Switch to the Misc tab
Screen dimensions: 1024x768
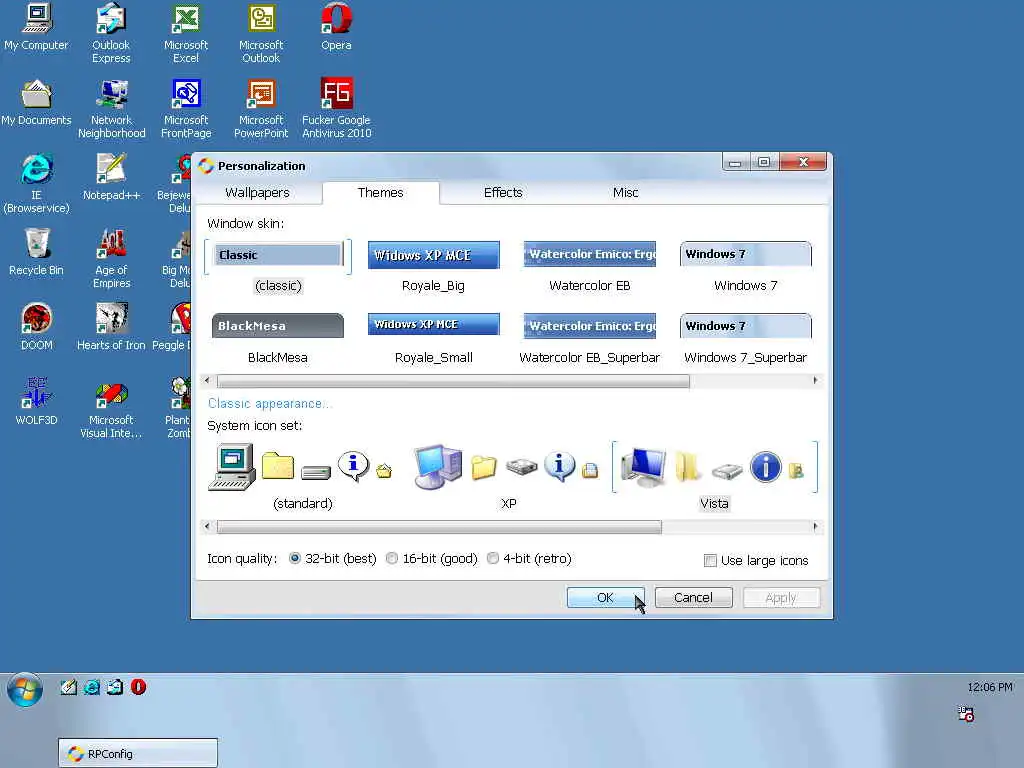pos(626,193)
